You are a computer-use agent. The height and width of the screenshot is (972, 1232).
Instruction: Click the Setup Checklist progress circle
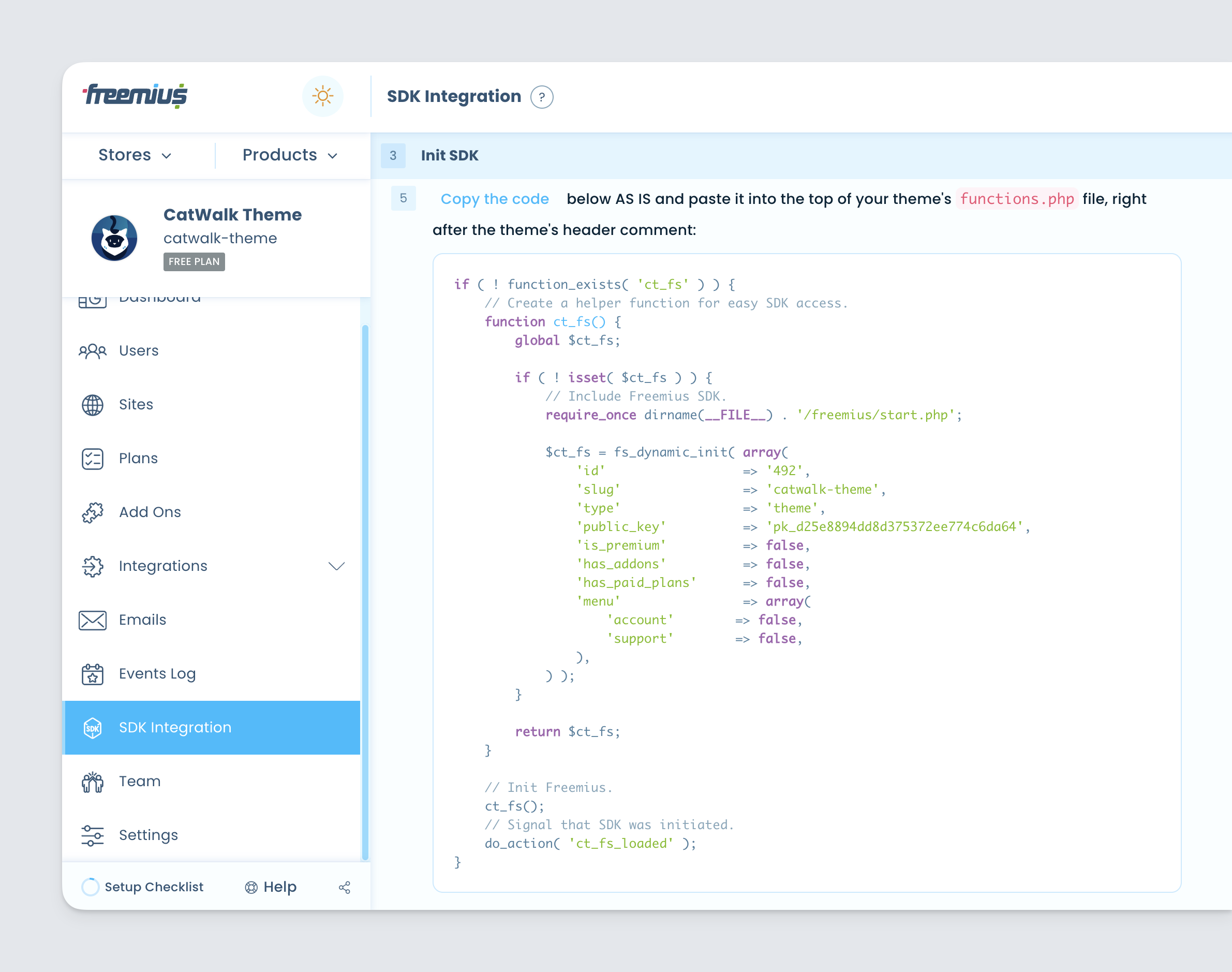click(90, 887)
